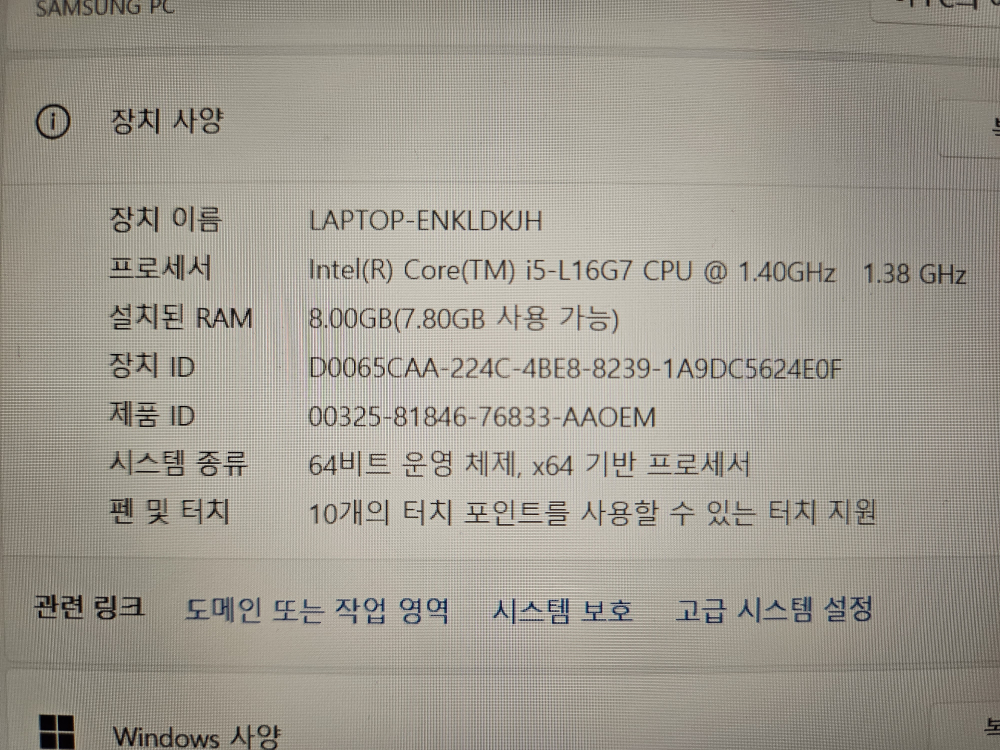
Task: Click the 장치 ID label
Action: click(x=152, y=366)
